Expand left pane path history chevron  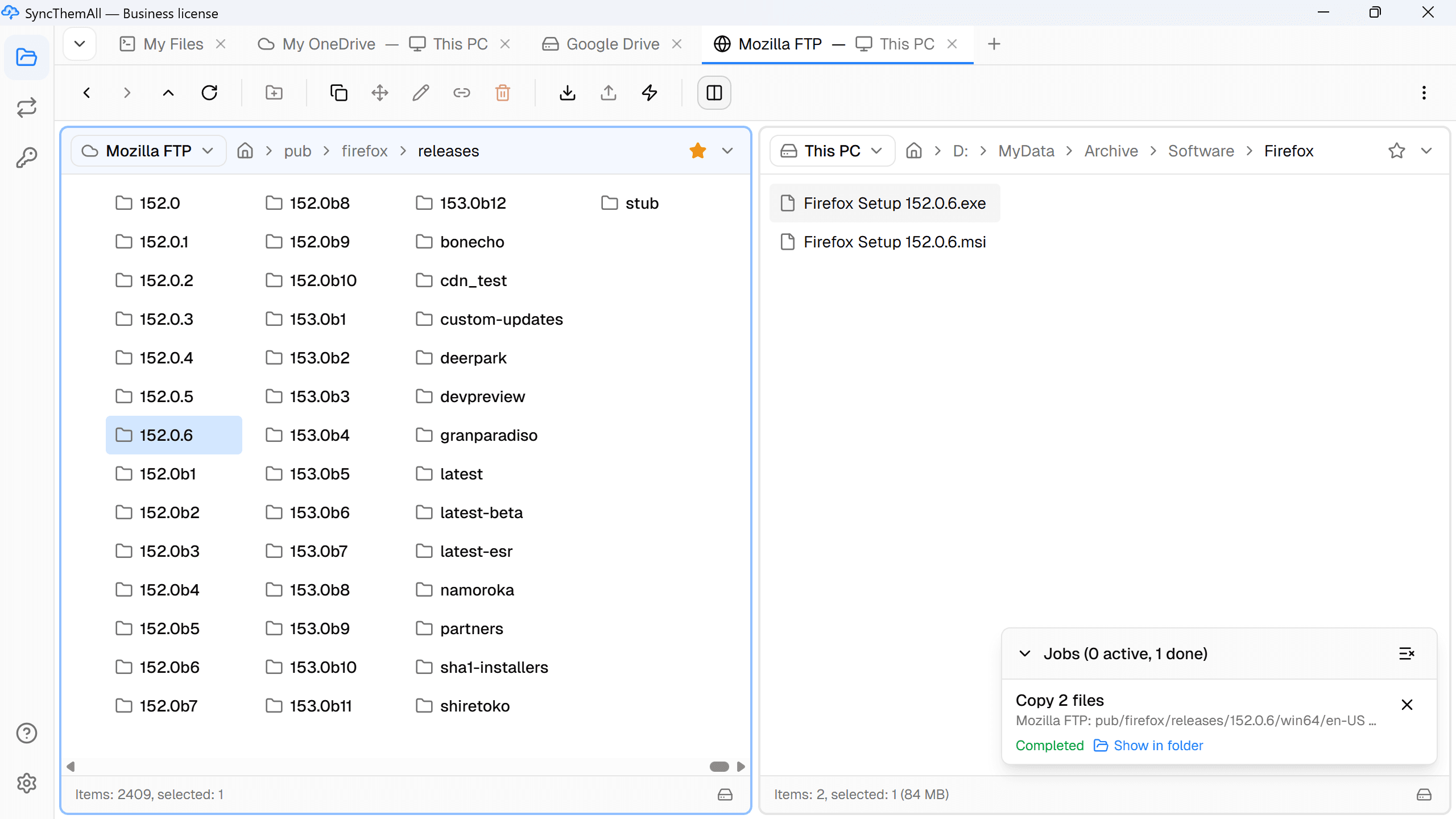coord(727,151)
